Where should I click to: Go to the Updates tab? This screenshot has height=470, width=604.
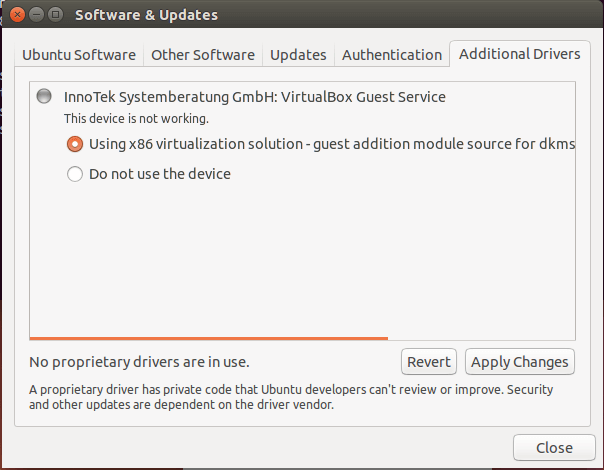tap(298, 55)
